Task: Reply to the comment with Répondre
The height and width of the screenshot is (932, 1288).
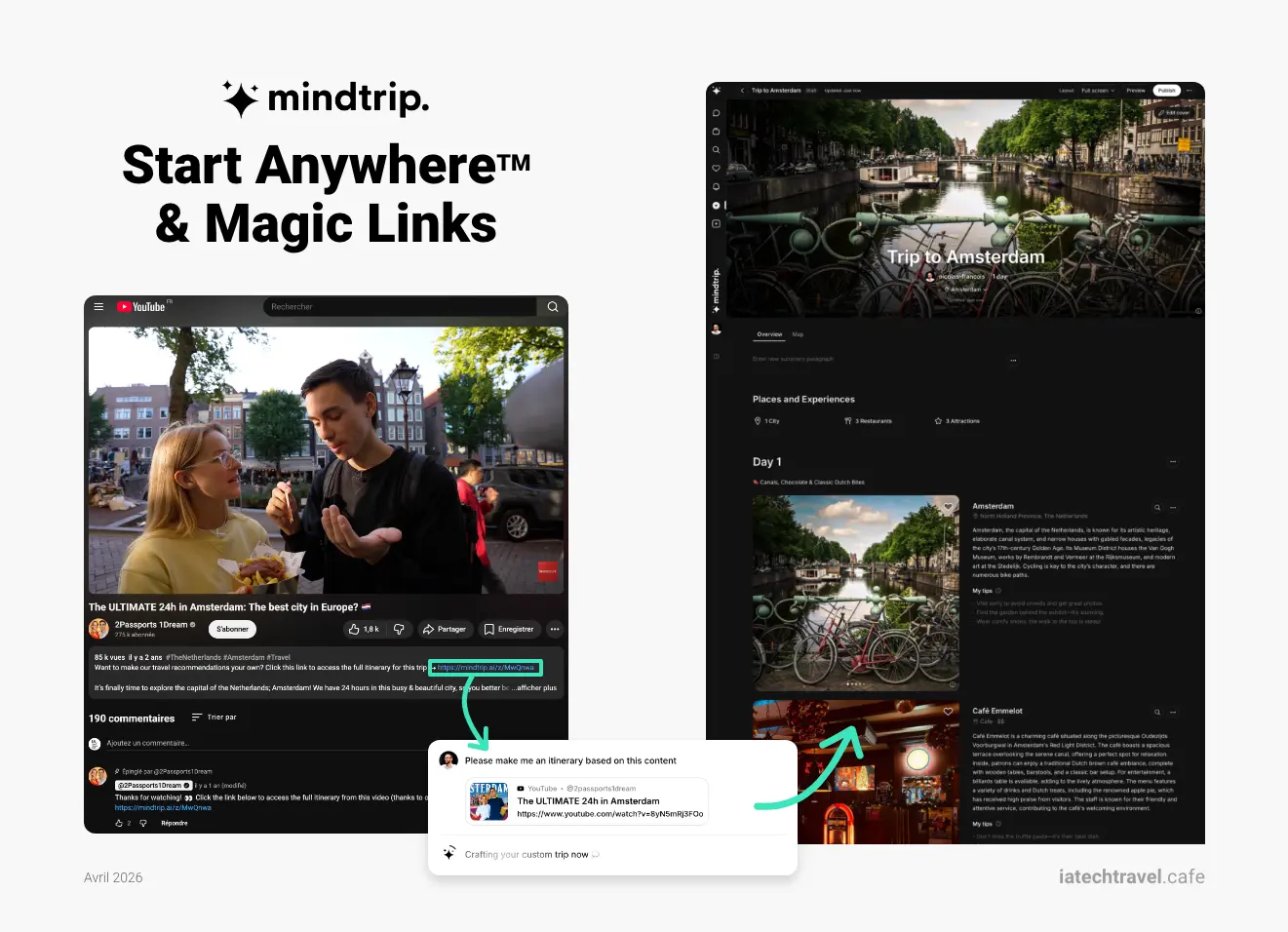Action: tap(175, 824)
